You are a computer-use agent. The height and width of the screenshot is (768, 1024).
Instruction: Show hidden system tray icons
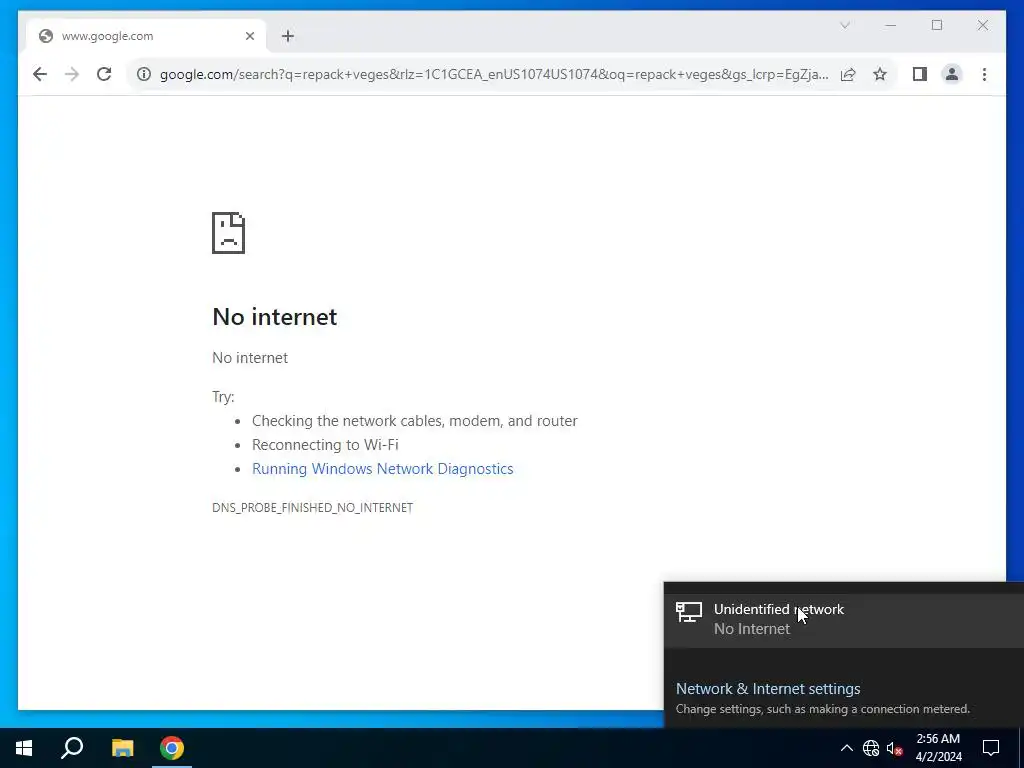click(846, 748)
